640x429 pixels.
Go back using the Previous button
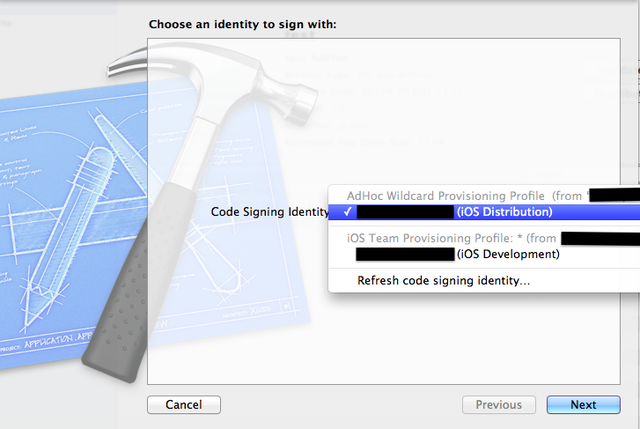(498, 405)
